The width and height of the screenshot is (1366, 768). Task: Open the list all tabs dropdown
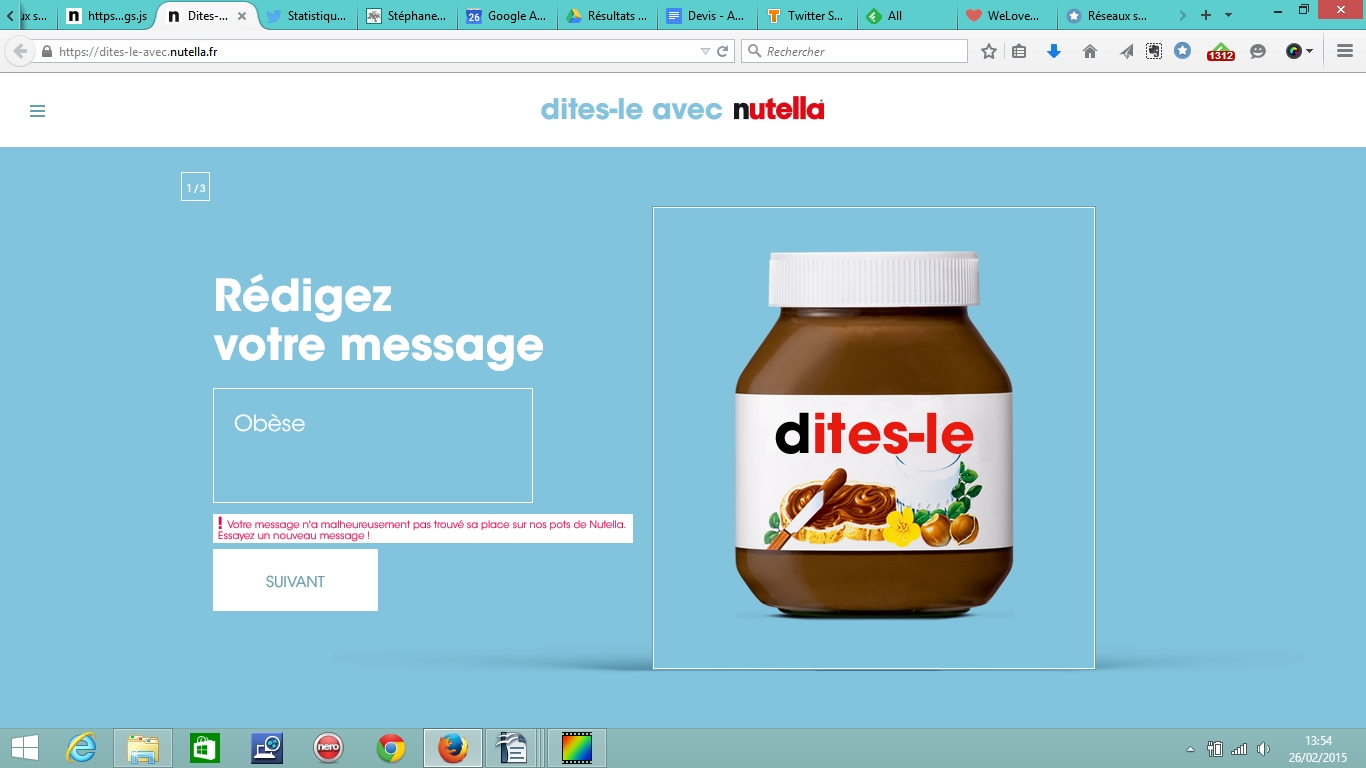(1229, 15)
